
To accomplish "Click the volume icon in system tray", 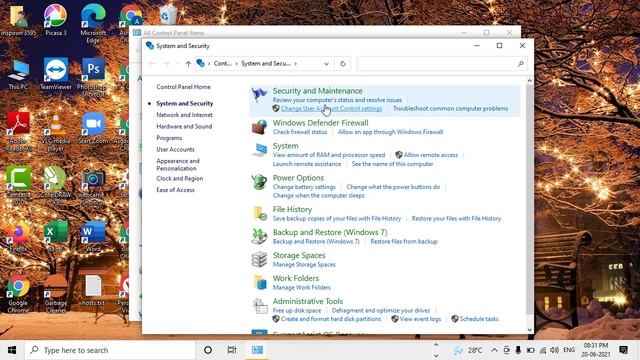I will (x=554, y=350).
